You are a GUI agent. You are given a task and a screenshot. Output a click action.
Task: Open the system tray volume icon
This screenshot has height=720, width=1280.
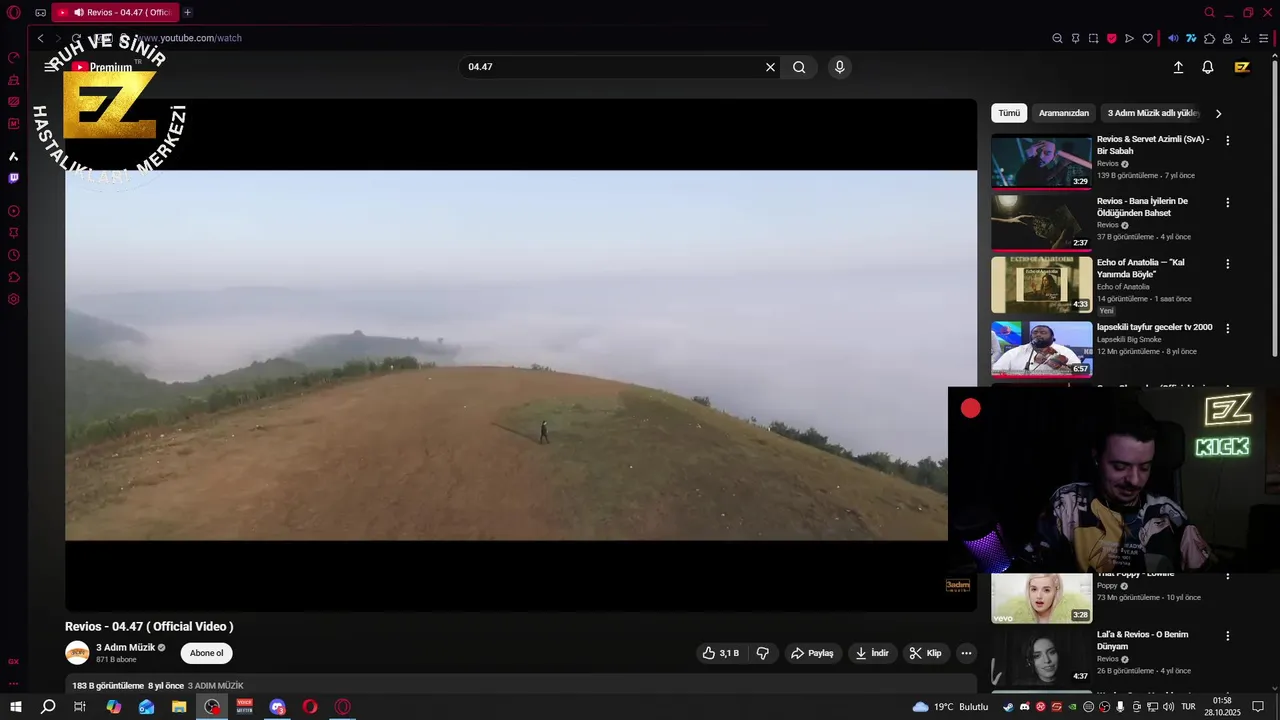1169,707
